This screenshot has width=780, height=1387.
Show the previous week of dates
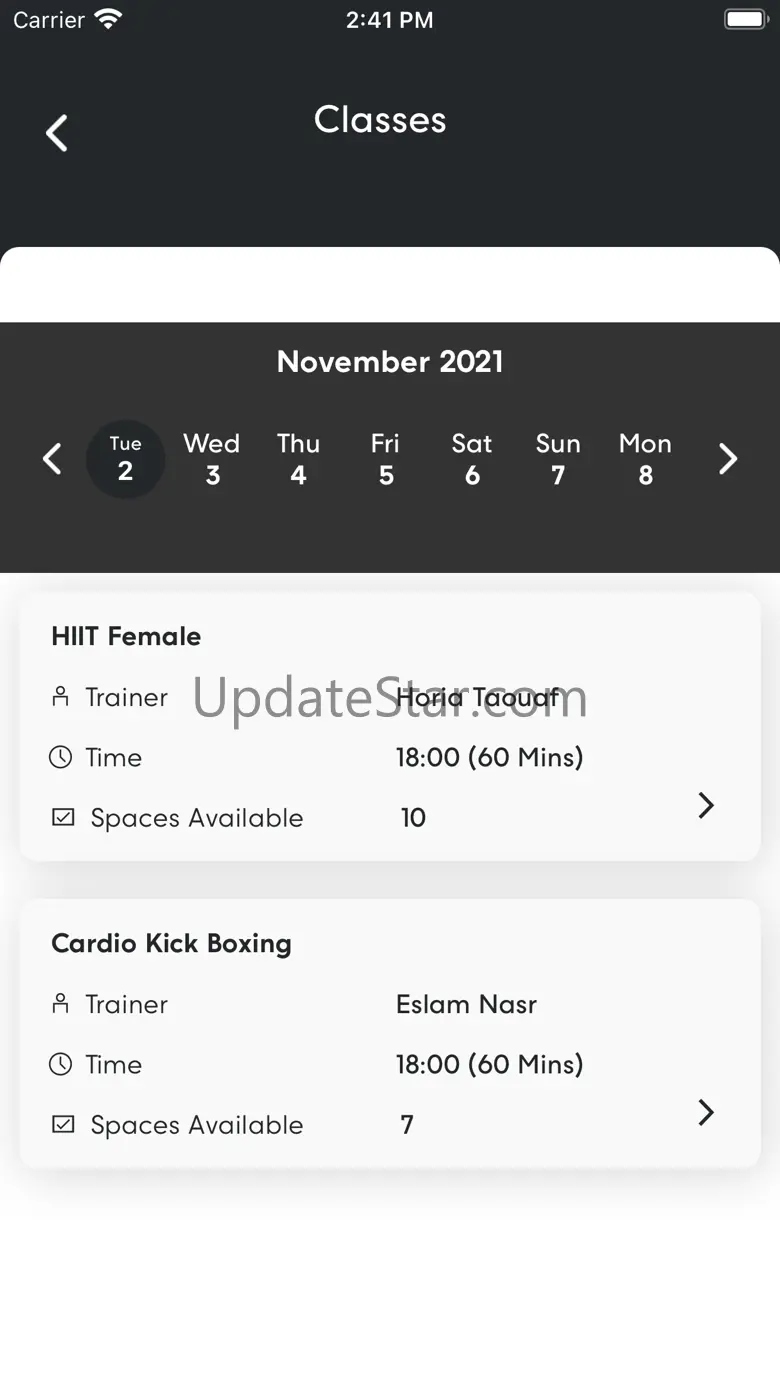coord(52,459)
